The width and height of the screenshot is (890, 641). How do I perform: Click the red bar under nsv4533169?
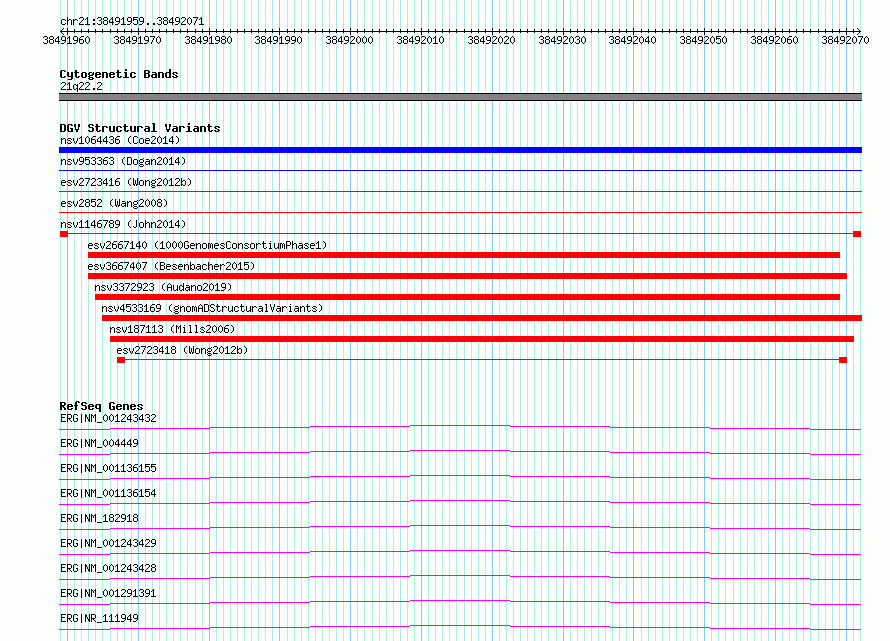(x=482, y=318)
